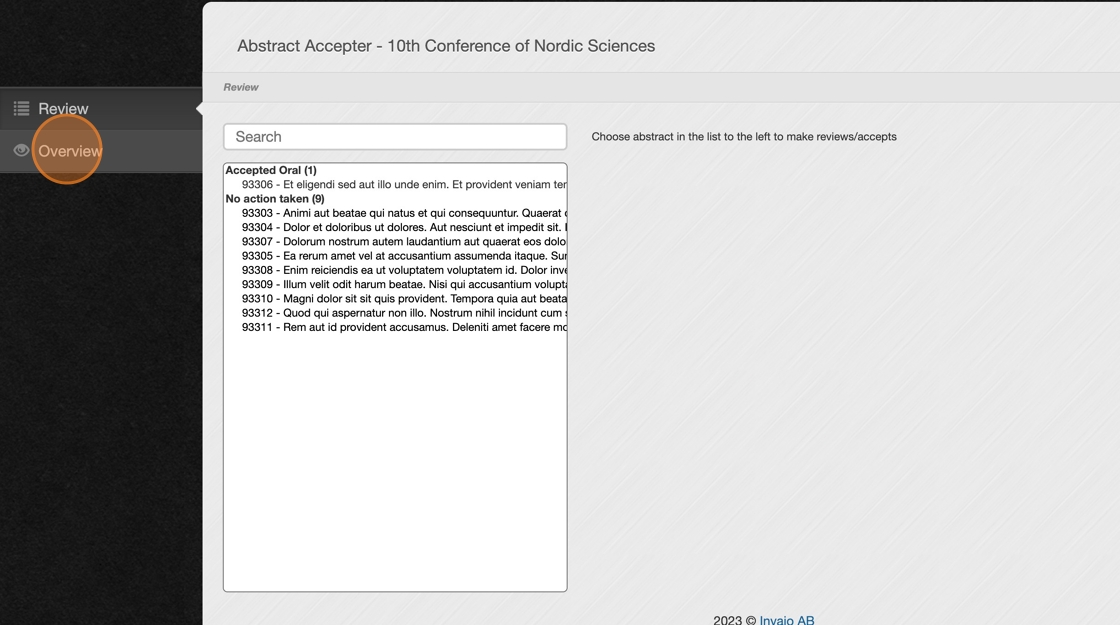Focus the Search input field
This screenshot has height=625, width=1120.
pyautogui.click(x=395, y=136)
